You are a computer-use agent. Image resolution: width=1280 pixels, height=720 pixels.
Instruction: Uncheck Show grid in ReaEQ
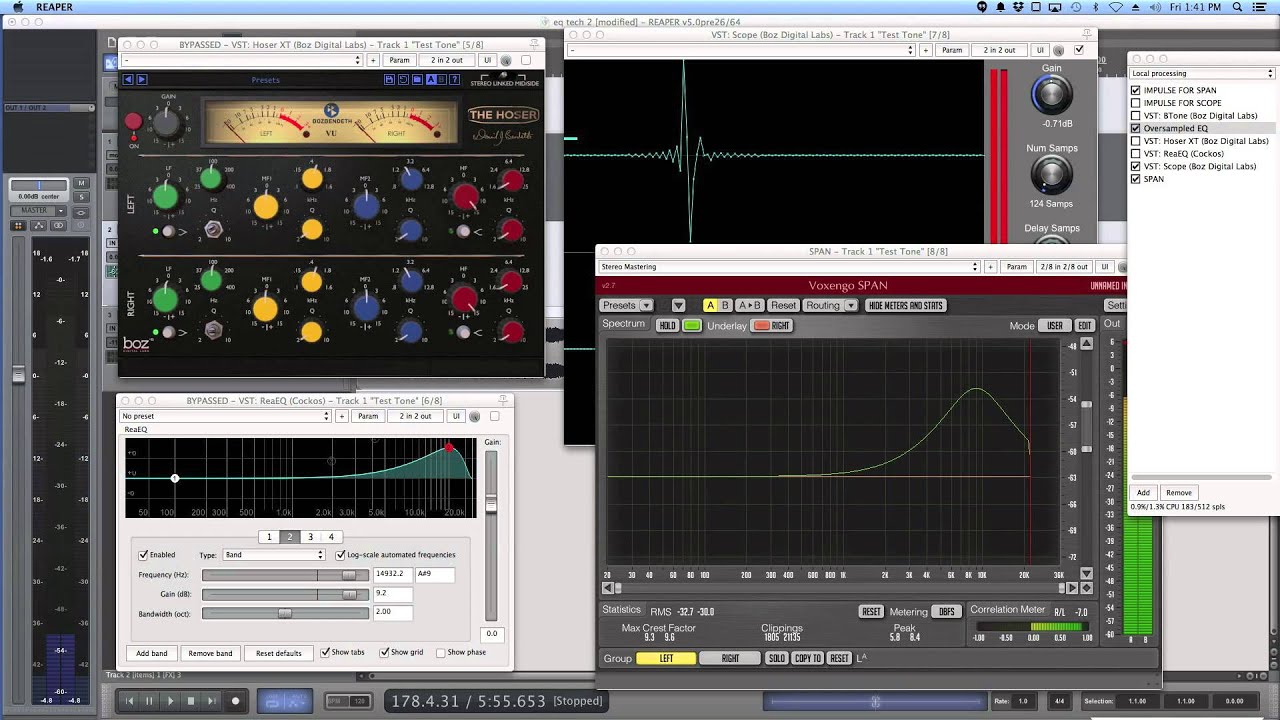[x=385, y=652]
